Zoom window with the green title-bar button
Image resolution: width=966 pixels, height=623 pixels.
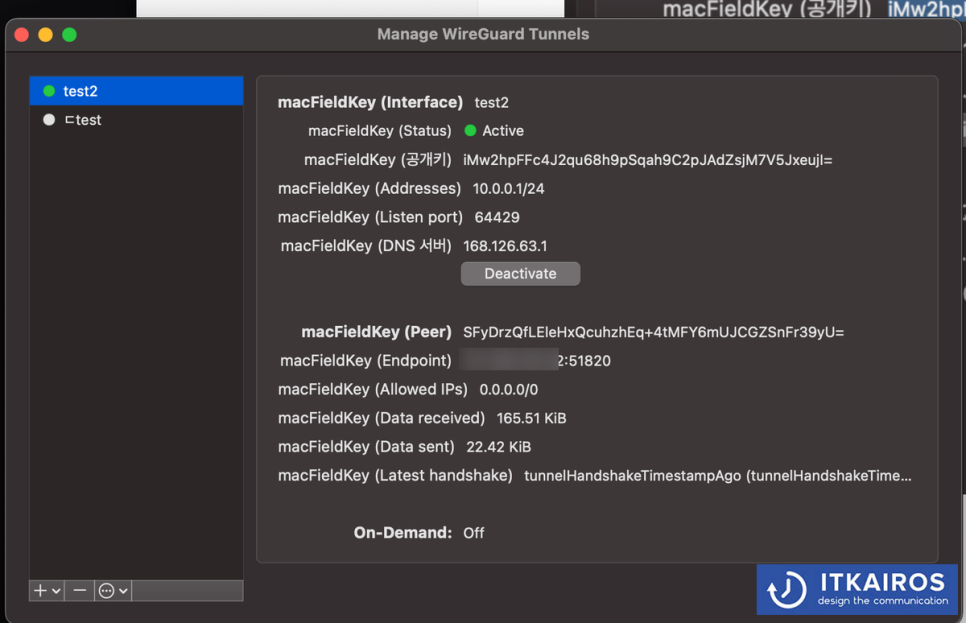click(x=70, y=35)
